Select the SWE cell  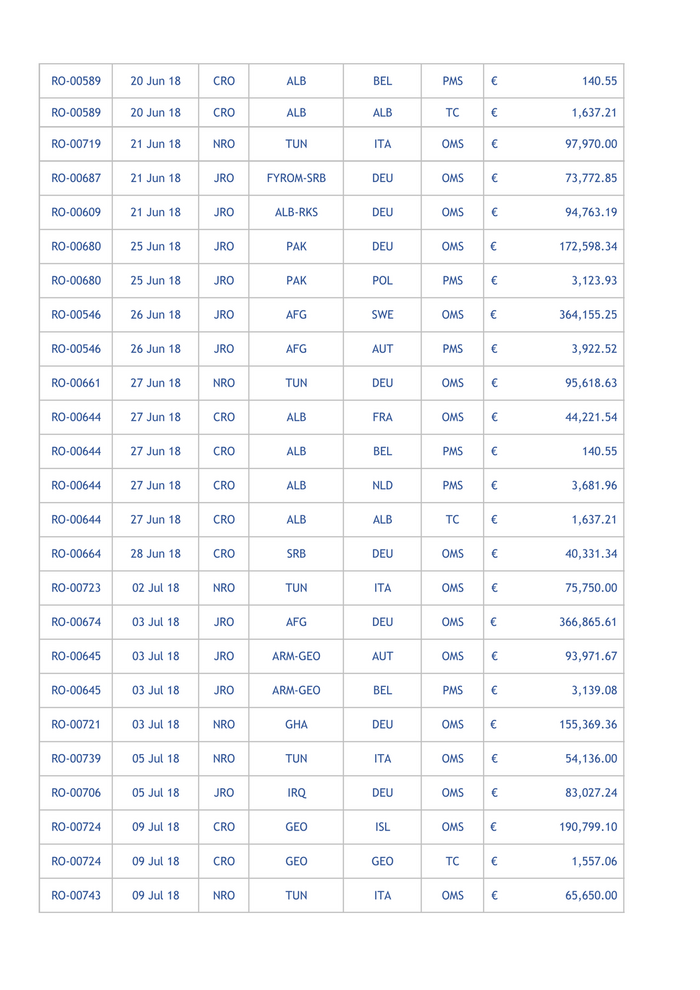coord(382,315)
